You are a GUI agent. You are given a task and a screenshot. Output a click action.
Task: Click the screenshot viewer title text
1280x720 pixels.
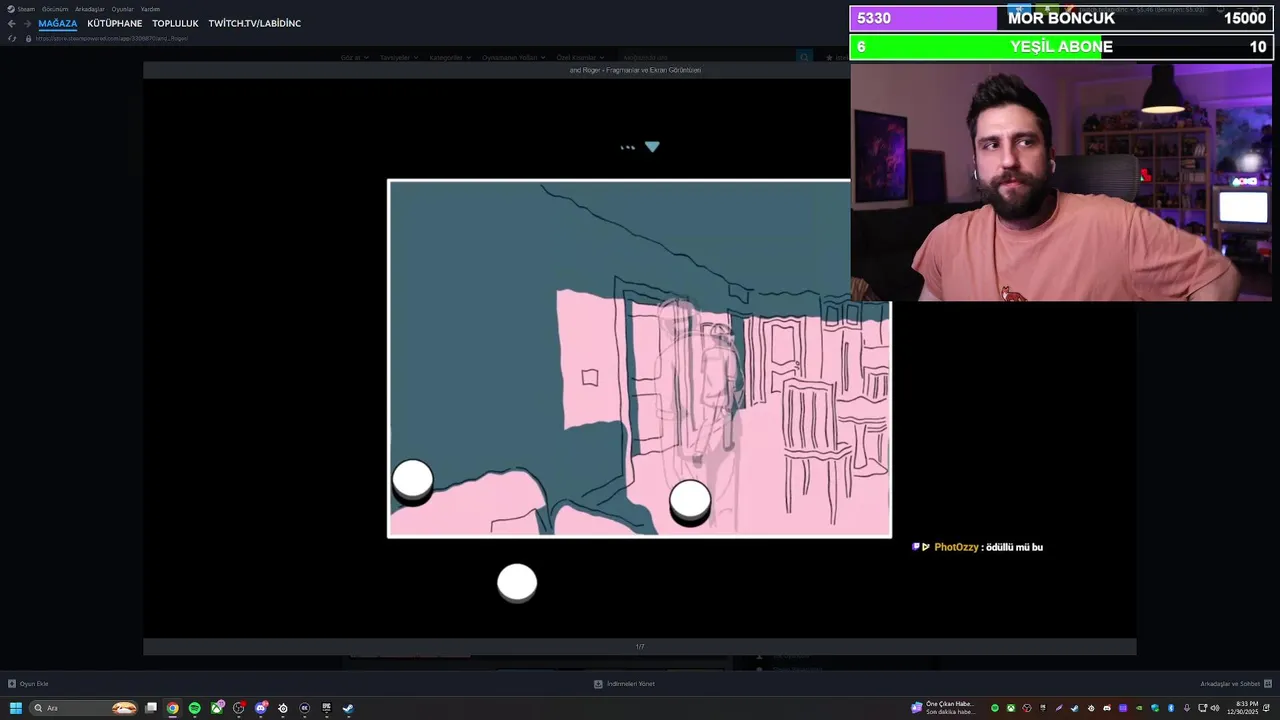pyautogui.click(x=635, y=70)
